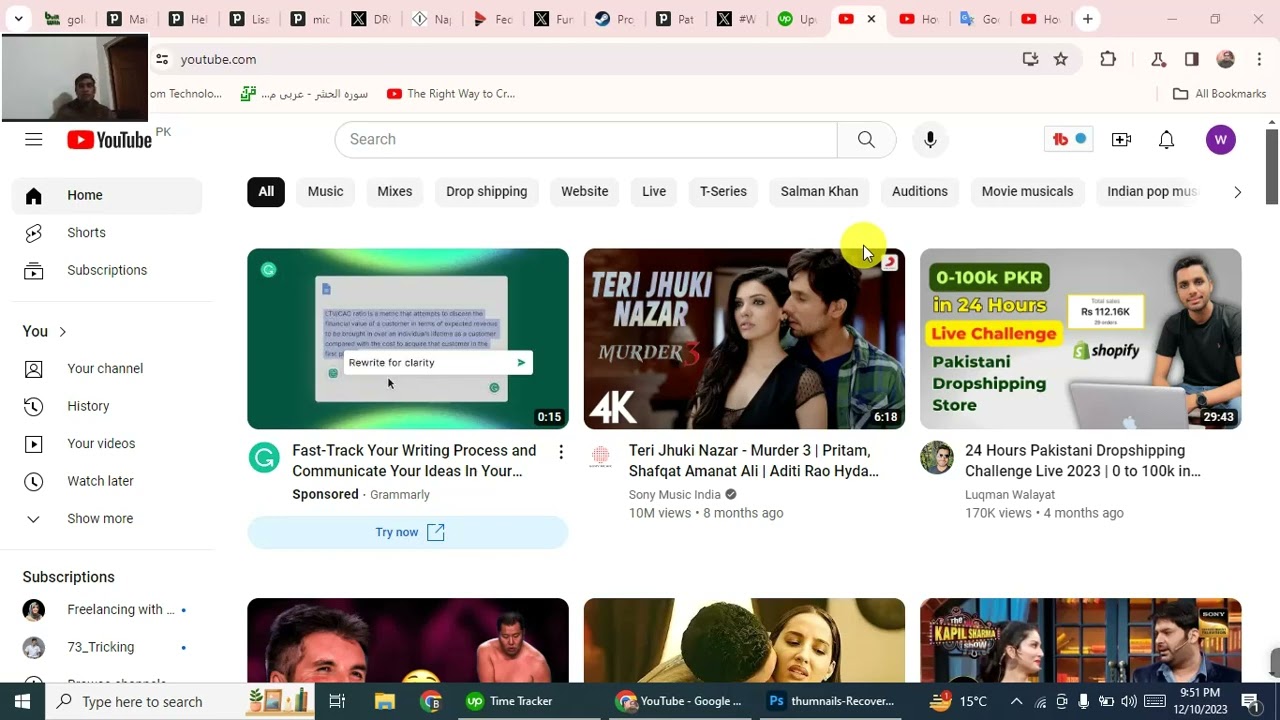This screenshot has width=1280, height=720.
Task: Click the Try now ad button
Action: point(408,532)
